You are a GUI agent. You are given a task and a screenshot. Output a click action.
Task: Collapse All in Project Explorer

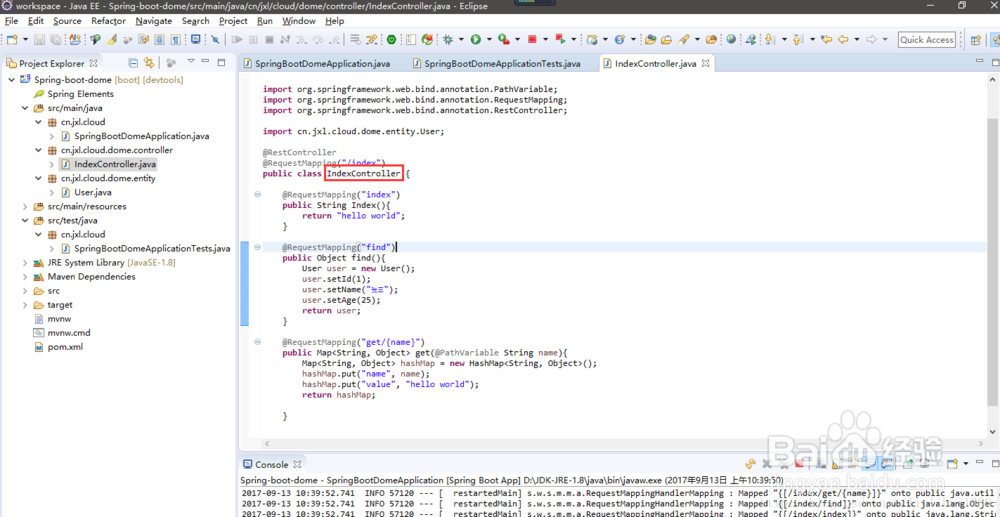tap(133, 63)
